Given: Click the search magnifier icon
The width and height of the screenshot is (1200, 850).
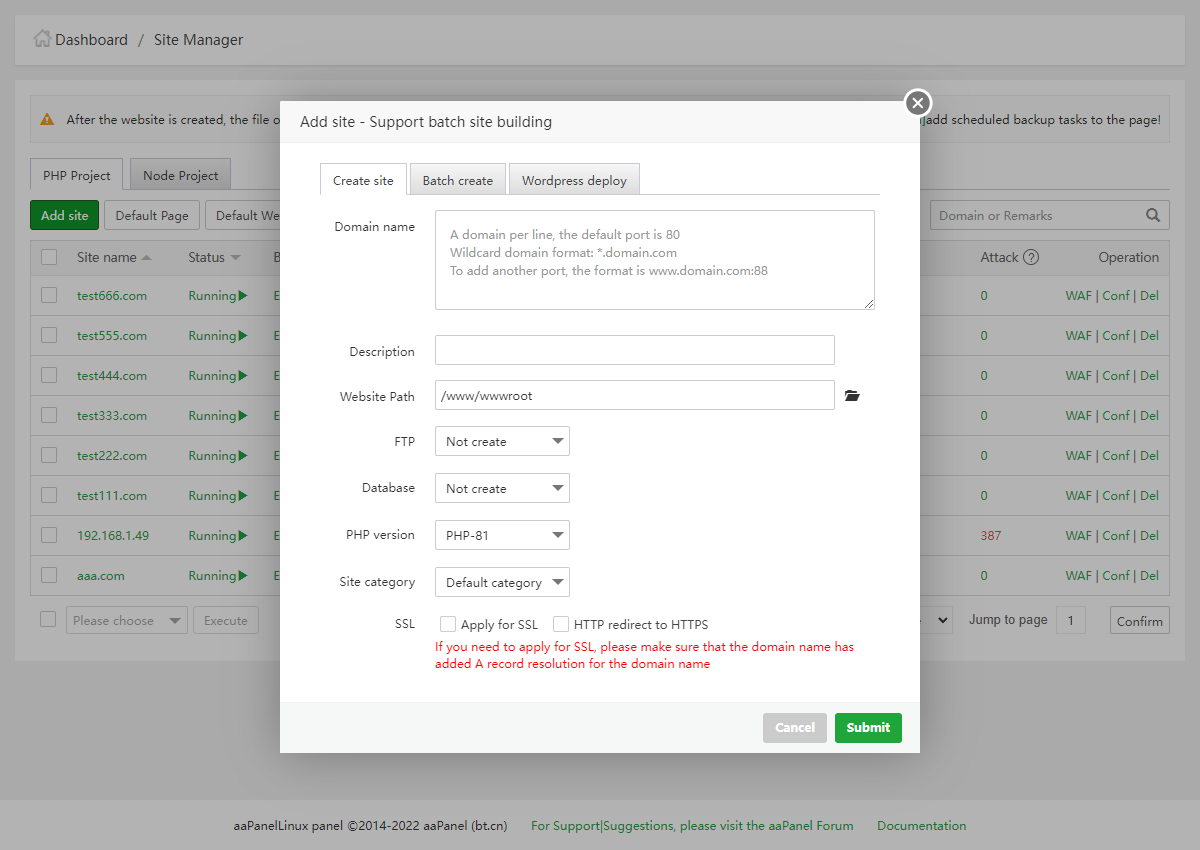Looking at the screenshot, I should coord(1153,215).
